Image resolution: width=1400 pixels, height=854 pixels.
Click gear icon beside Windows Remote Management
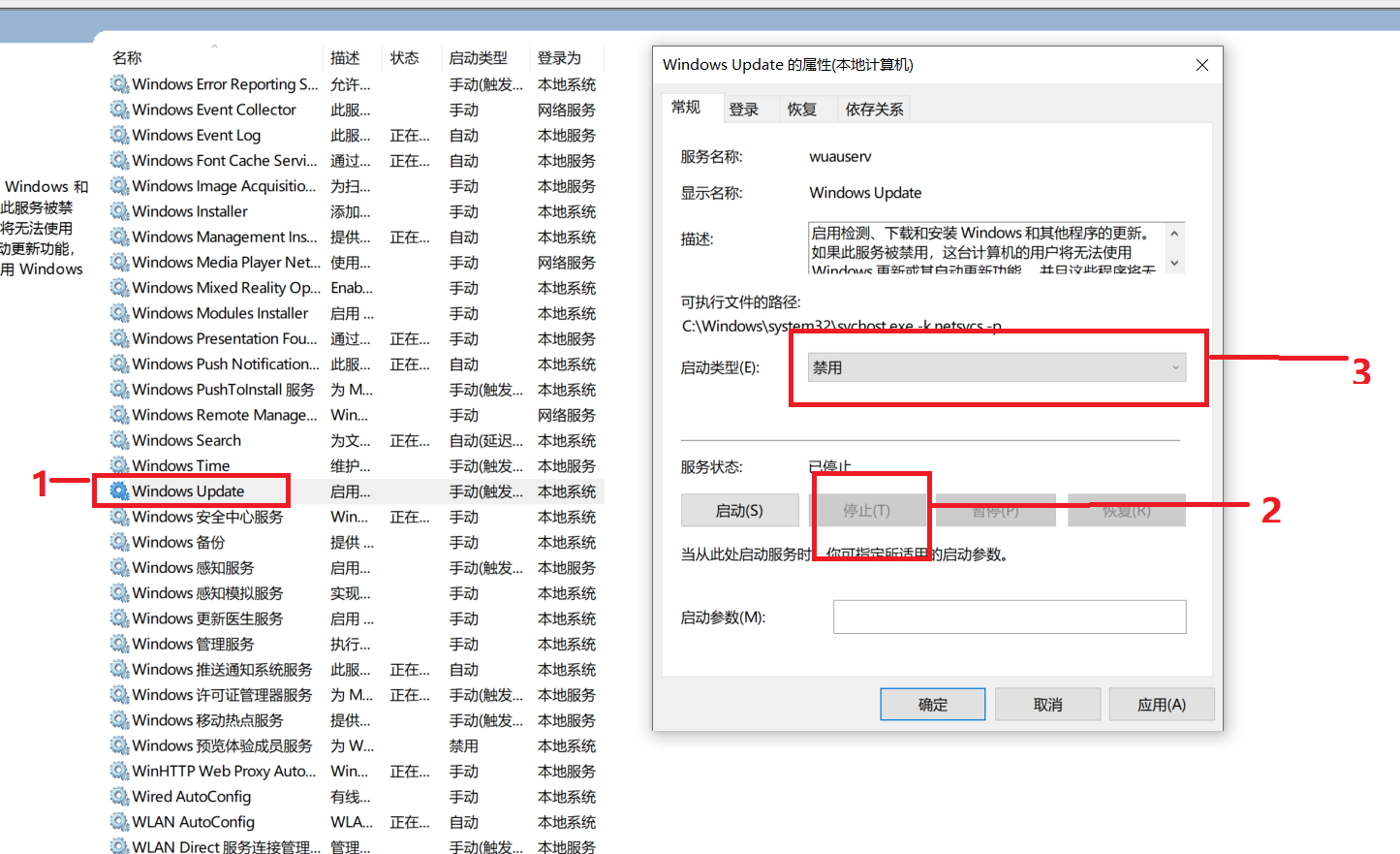[x=119, y=415]
